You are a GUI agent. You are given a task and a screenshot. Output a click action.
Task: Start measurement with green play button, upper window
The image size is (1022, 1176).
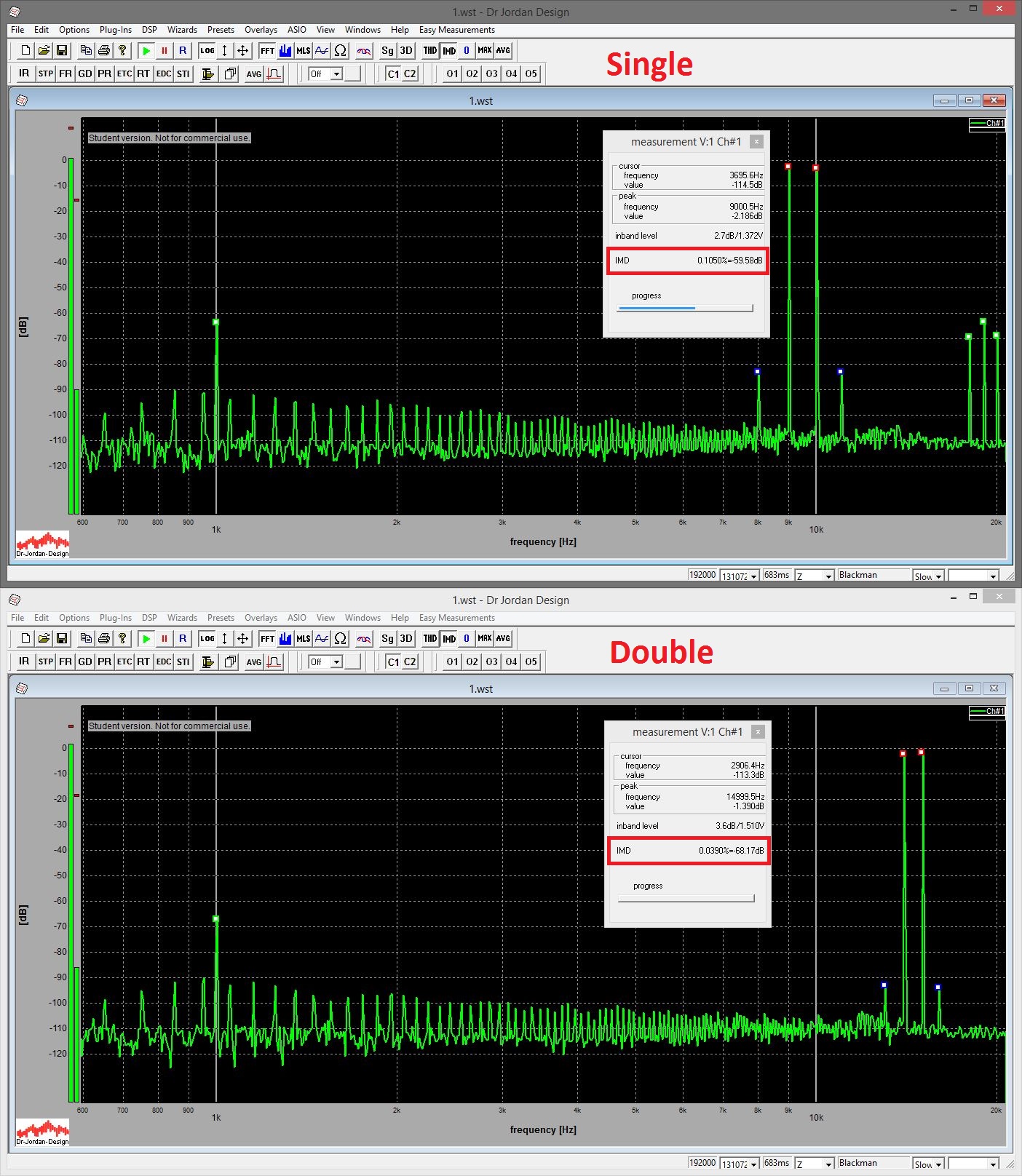(146, 51)
